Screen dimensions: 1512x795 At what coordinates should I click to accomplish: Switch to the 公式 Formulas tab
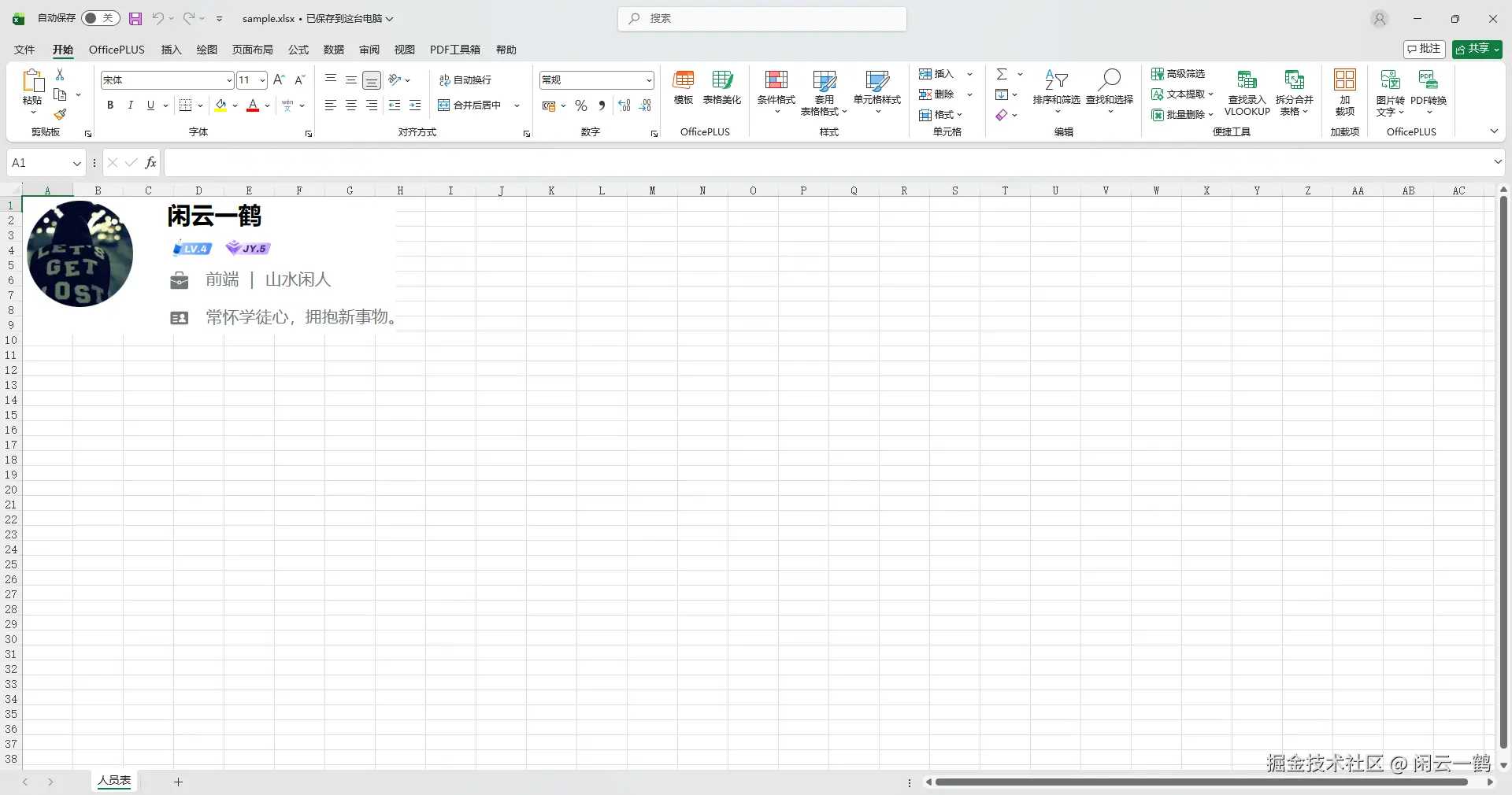[298, 50]
